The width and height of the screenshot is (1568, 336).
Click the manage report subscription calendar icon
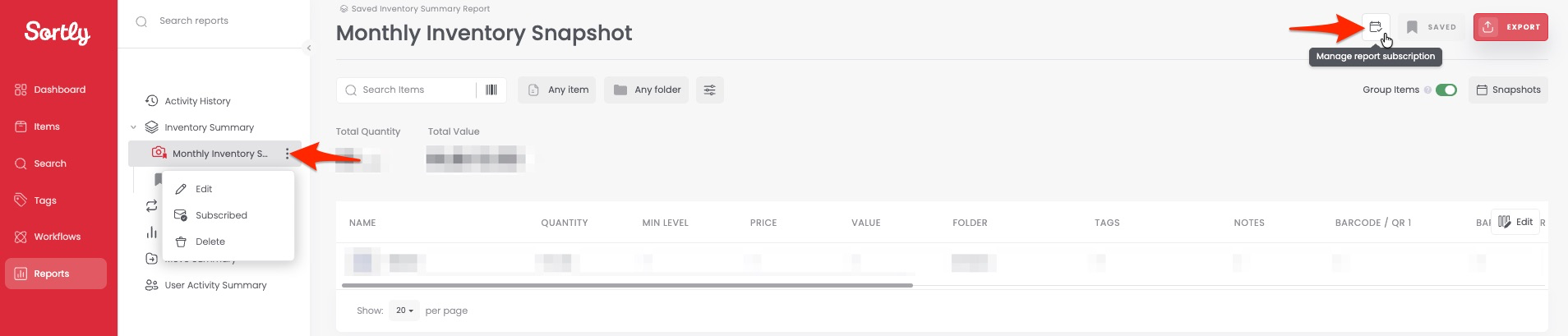(1375, 27)
